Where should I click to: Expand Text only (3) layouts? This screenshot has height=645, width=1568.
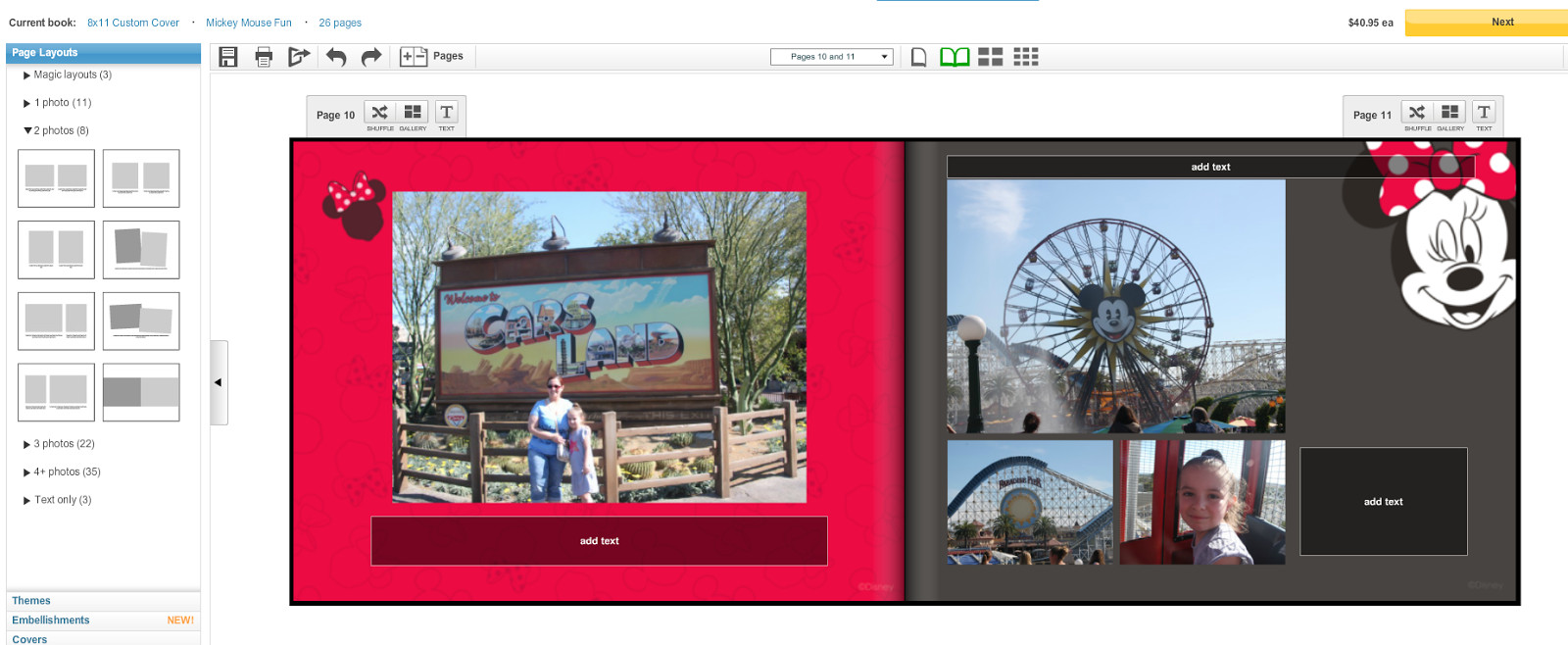57,500
